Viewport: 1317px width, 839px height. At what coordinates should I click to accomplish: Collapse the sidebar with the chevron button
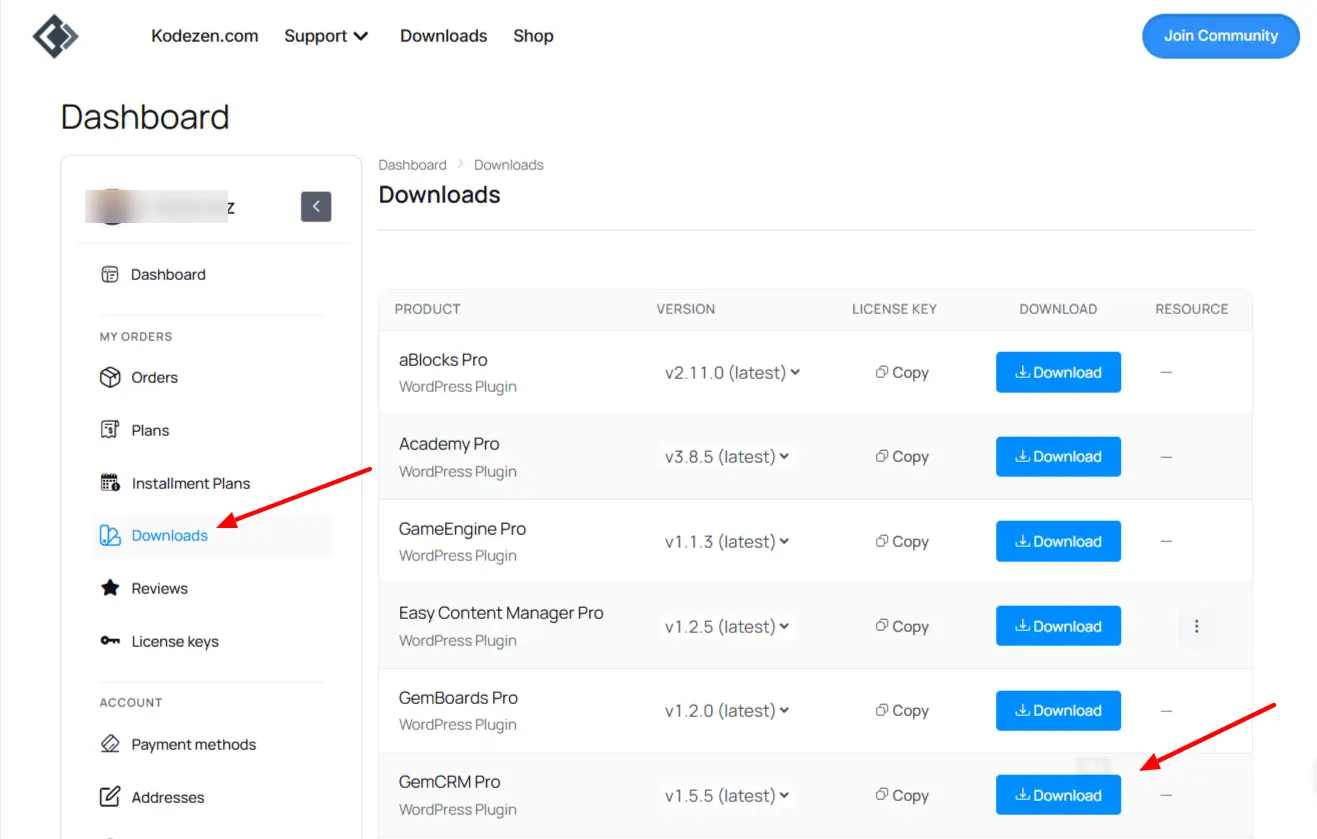(316, 207)
